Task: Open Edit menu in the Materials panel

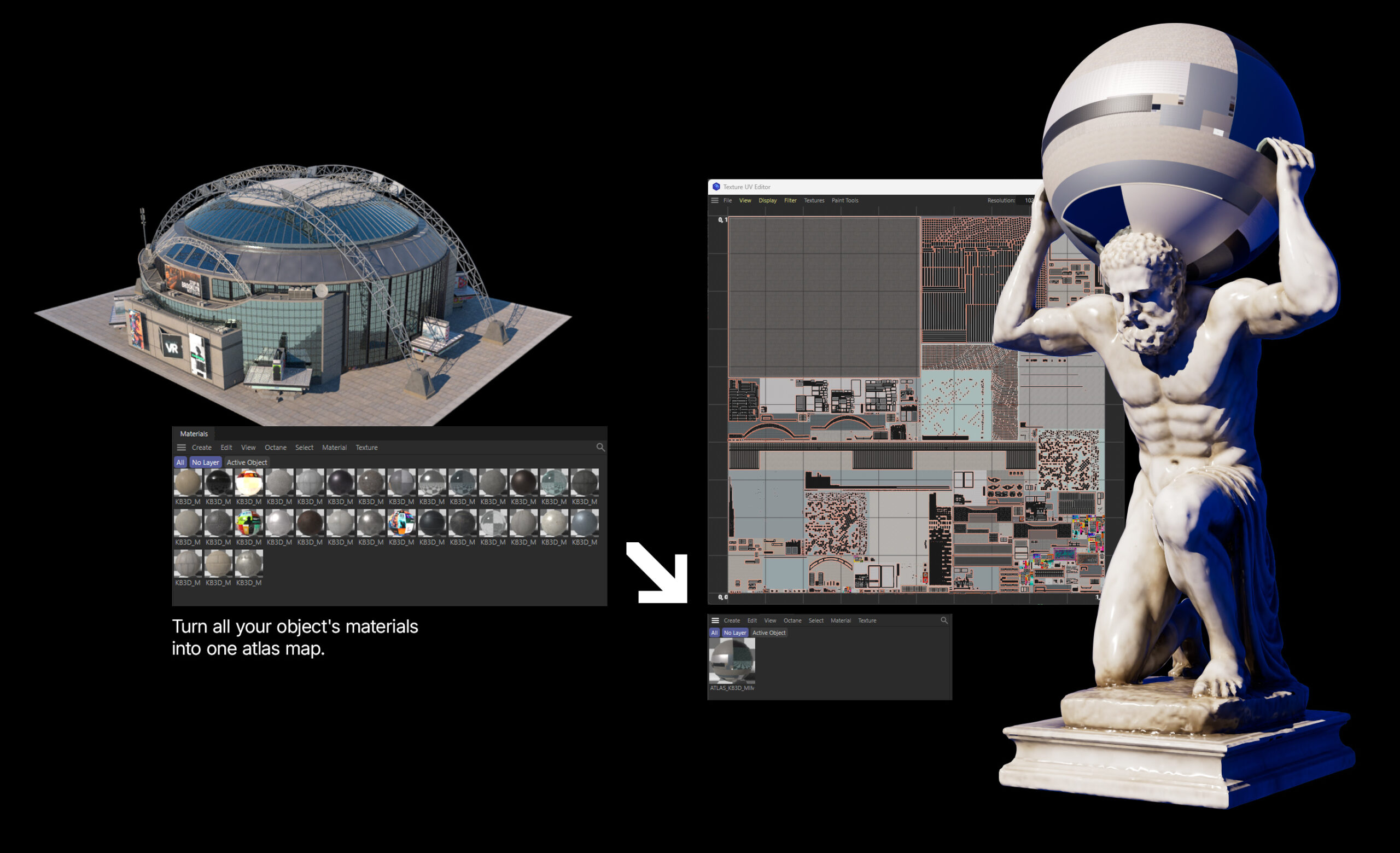Action: pos(226,447)
